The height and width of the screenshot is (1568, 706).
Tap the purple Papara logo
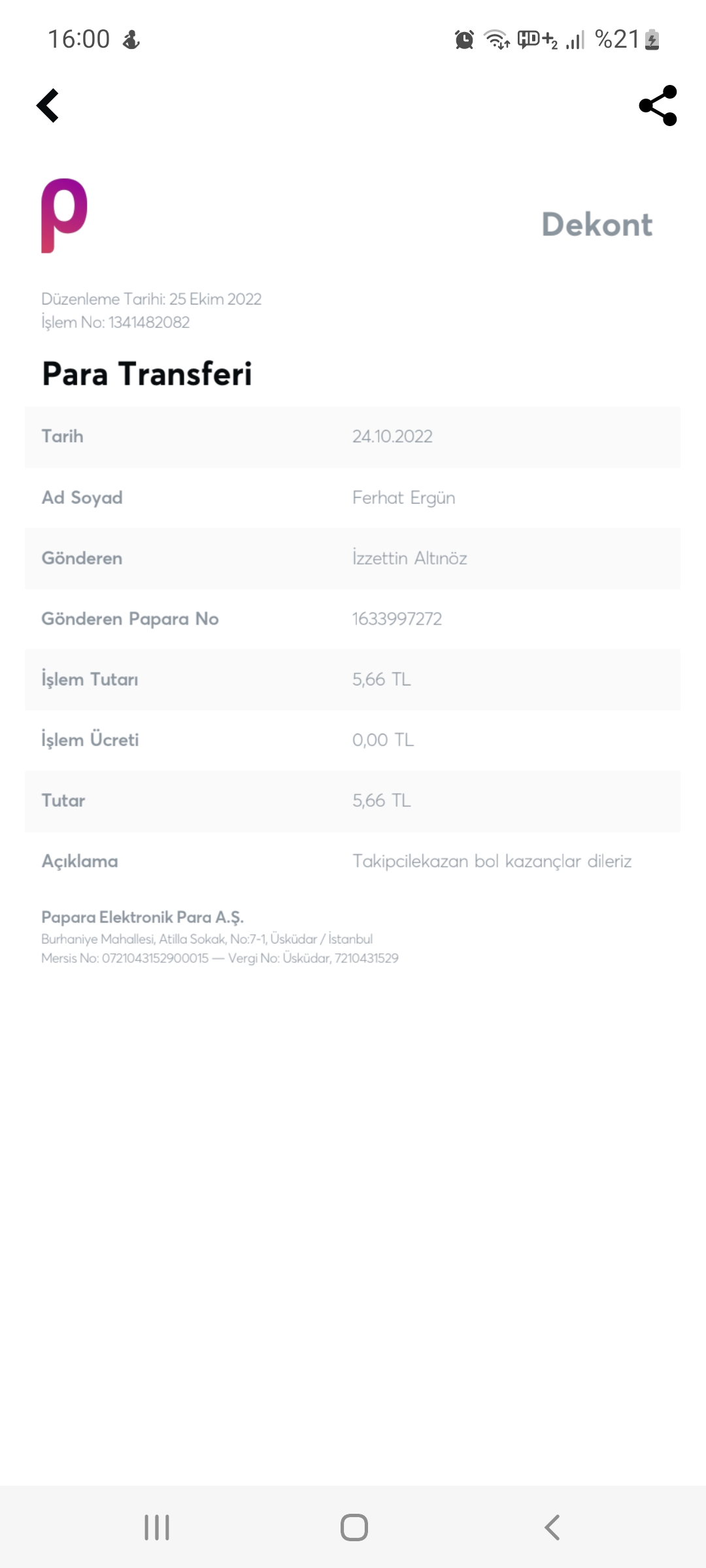click(64, 215)
